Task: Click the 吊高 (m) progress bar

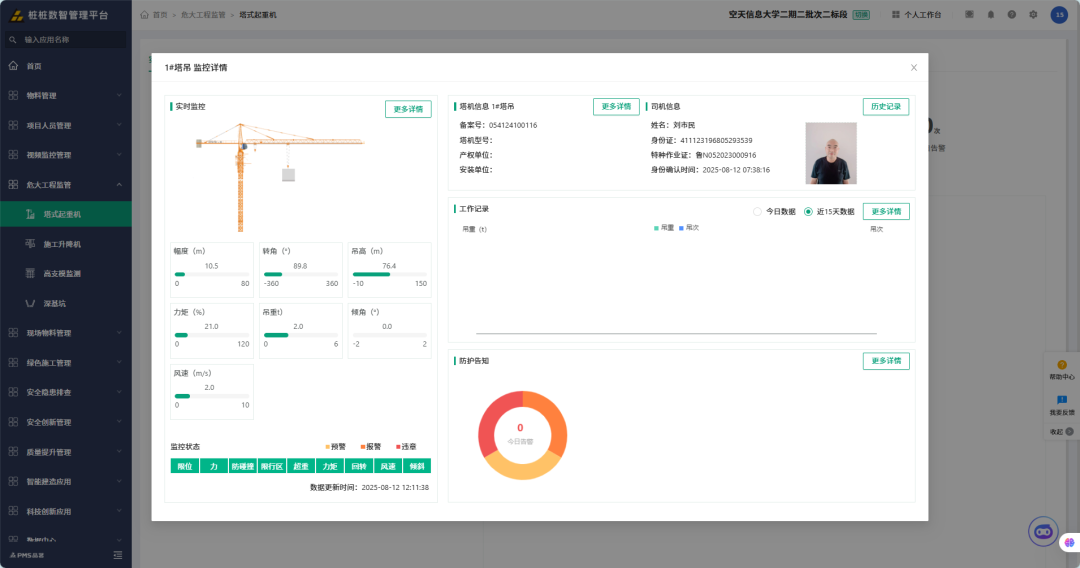Action: 390,275
